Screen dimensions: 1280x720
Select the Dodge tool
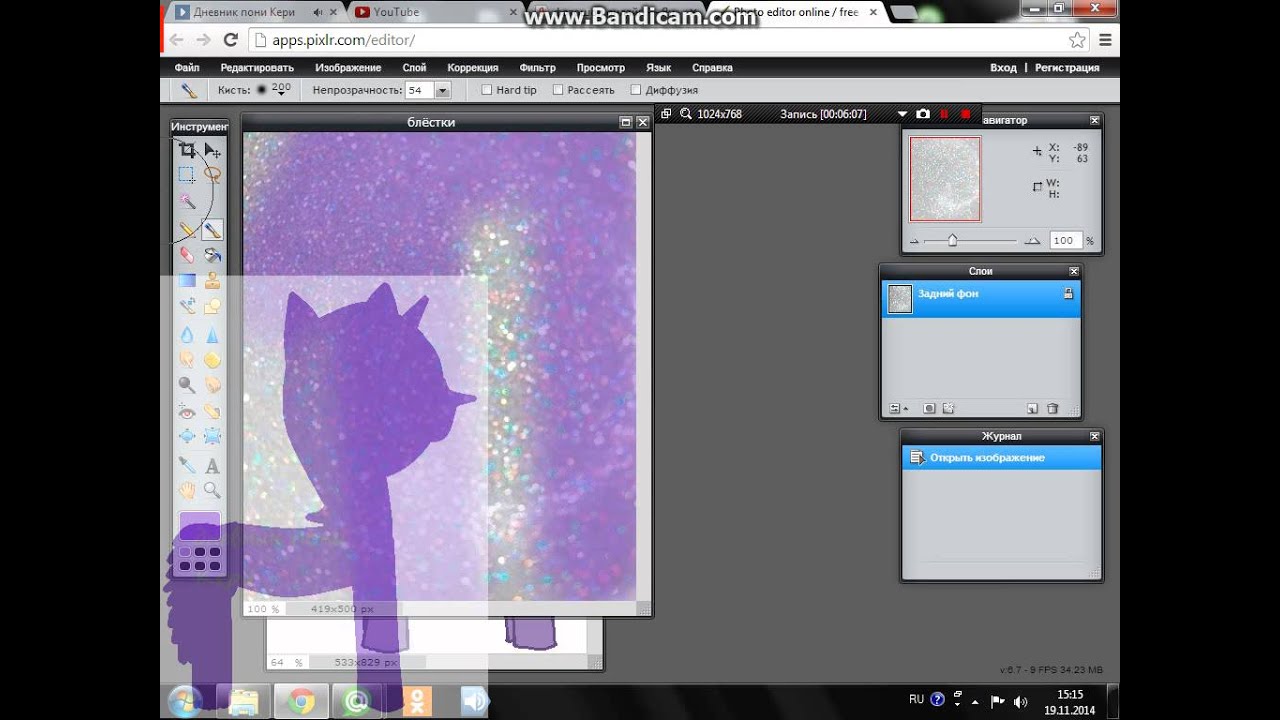[x=187, y=385]
